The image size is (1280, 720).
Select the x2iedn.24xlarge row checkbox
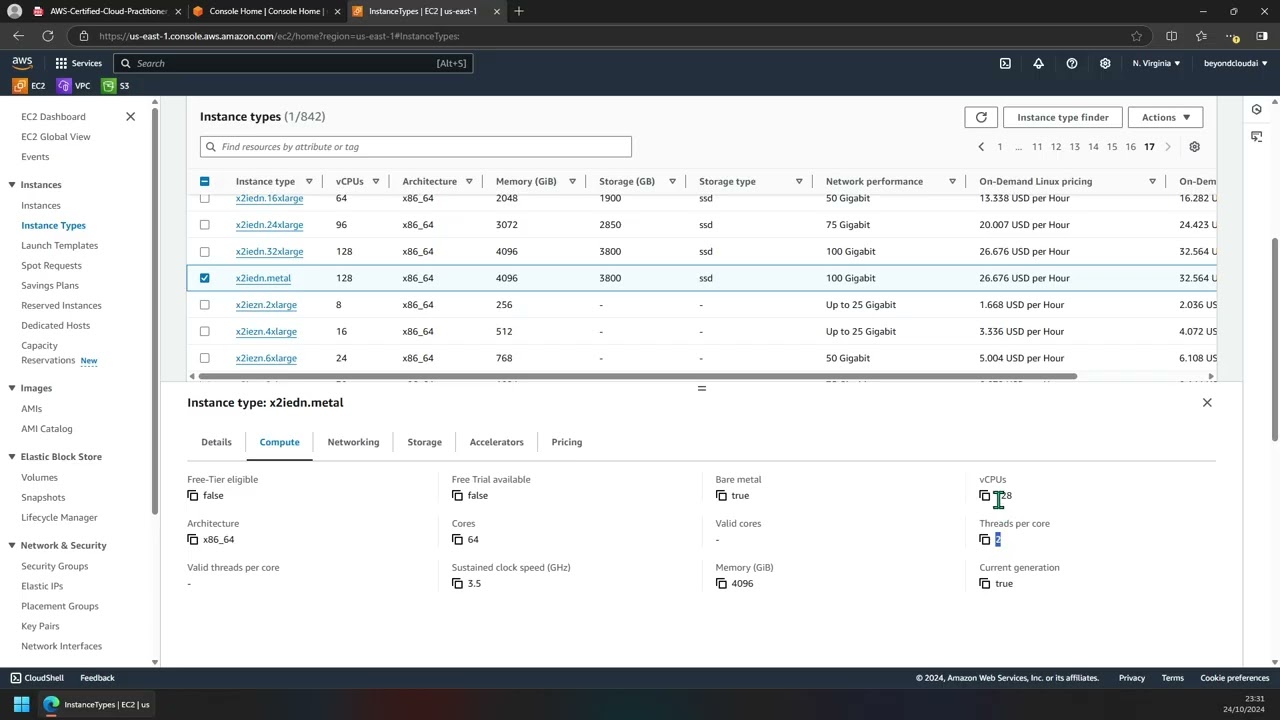click(x=204, y=225)
